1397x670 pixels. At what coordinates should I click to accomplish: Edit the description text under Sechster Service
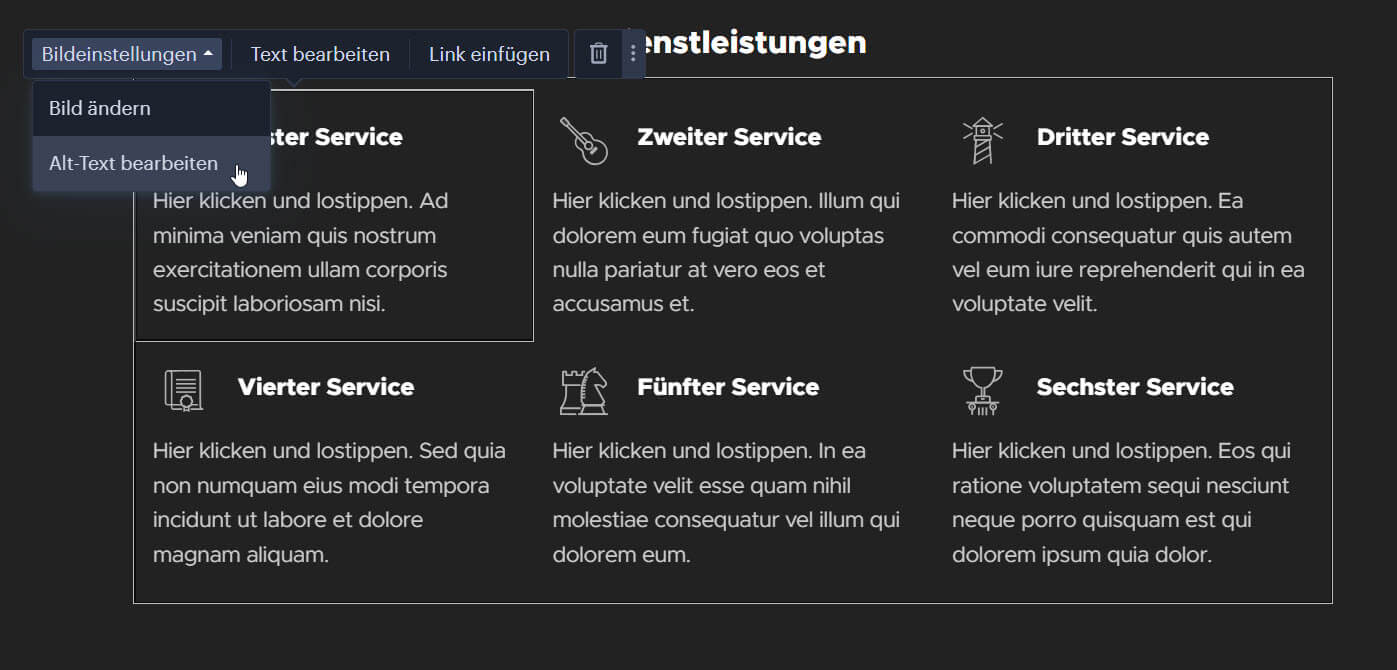(x=1121, y=502)
